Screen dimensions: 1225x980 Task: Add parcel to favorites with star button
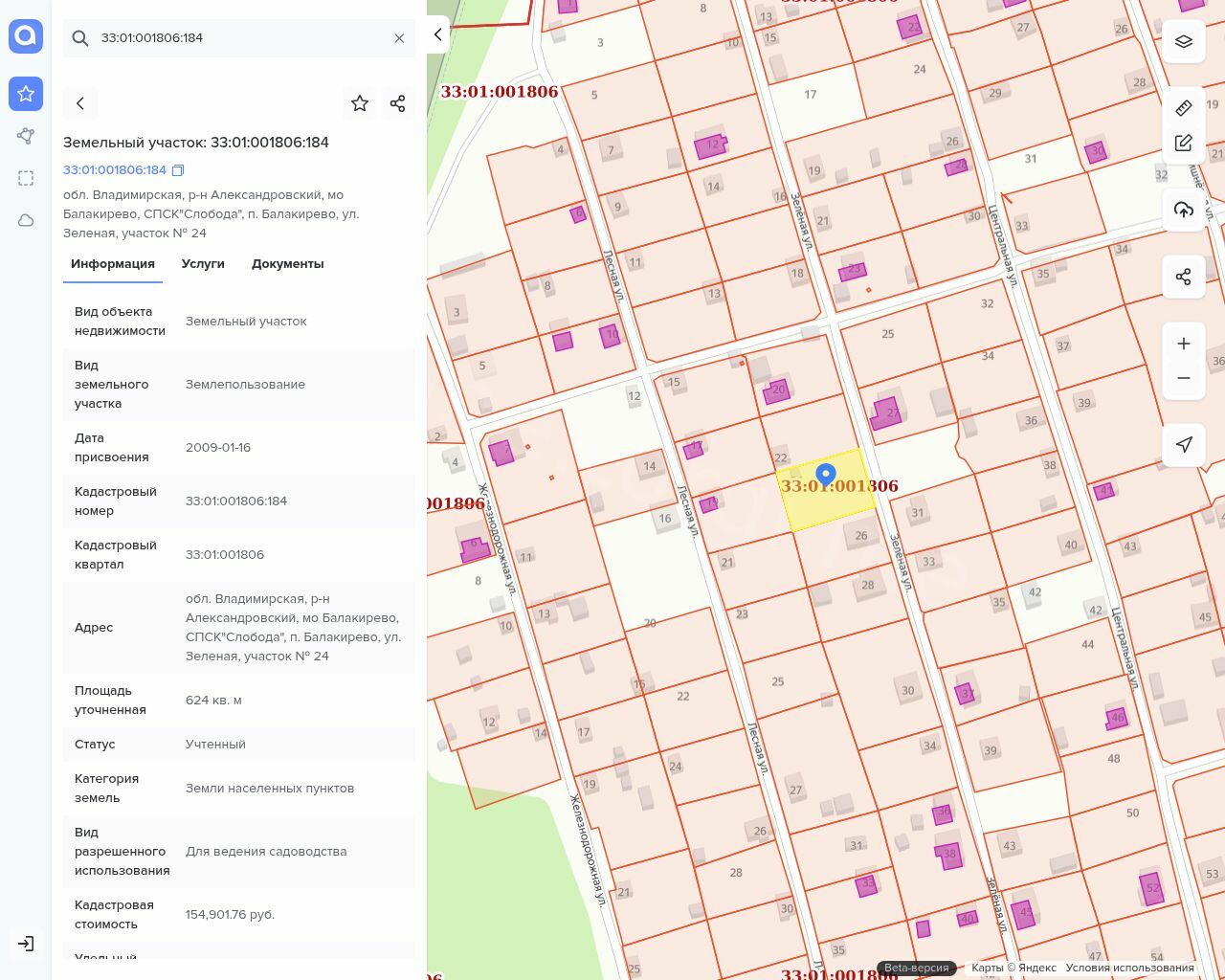360,103
